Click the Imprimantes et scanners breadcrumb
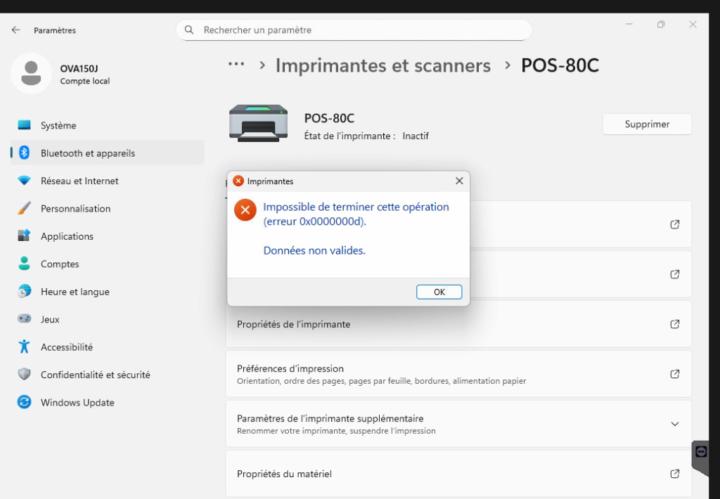Image resolution: width=720 pixels, height=499 pixels. pyautogui.click(x=383, y=66)
